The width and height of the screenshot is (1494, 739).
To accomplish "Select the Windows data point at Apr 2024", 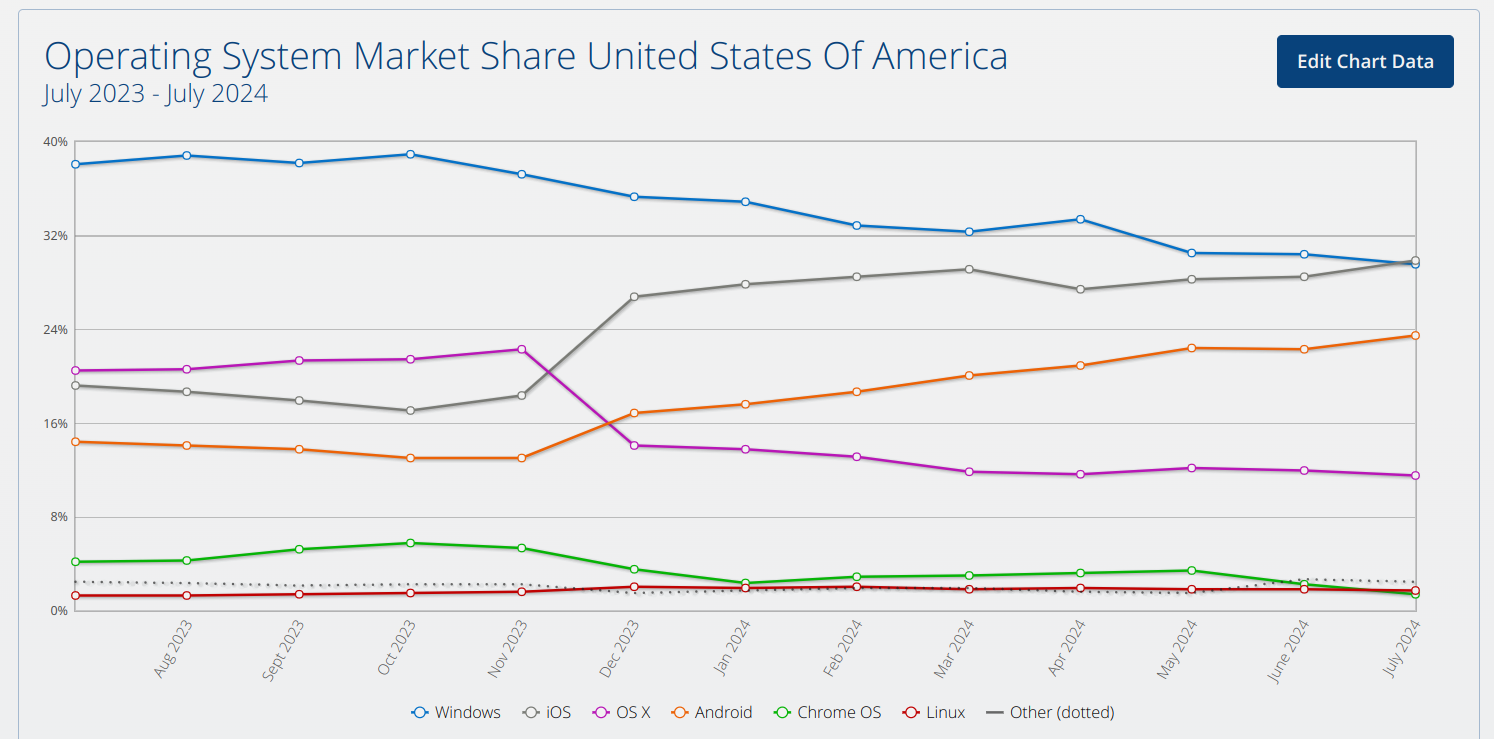I will pyautogui.click(x=1080, y=219).
